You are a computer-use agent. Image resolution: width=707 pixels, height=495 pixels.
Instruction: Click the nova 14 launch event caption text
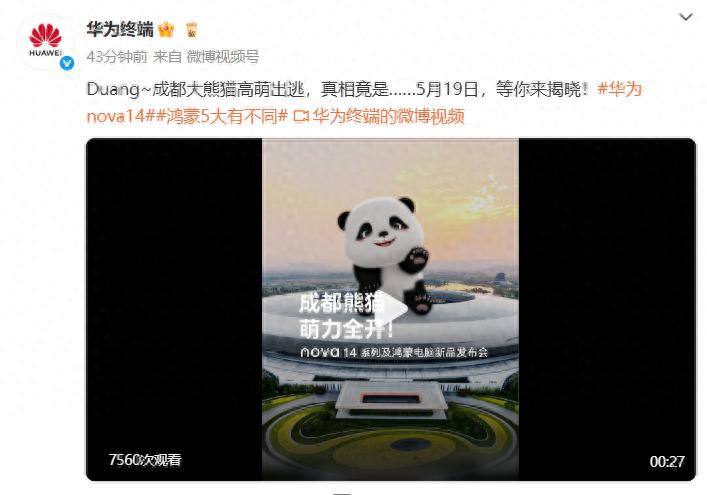click(x=394, y=352)
